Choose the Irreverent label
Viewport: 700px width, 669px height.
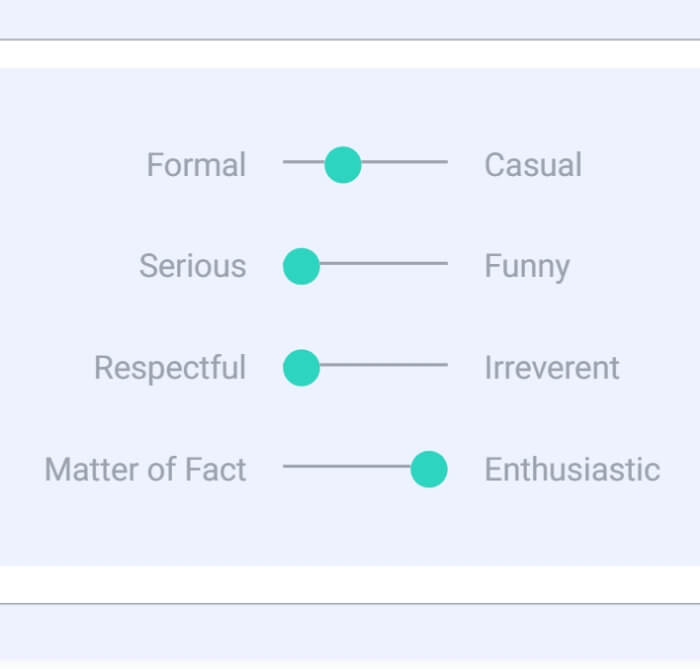click(552, 368)
